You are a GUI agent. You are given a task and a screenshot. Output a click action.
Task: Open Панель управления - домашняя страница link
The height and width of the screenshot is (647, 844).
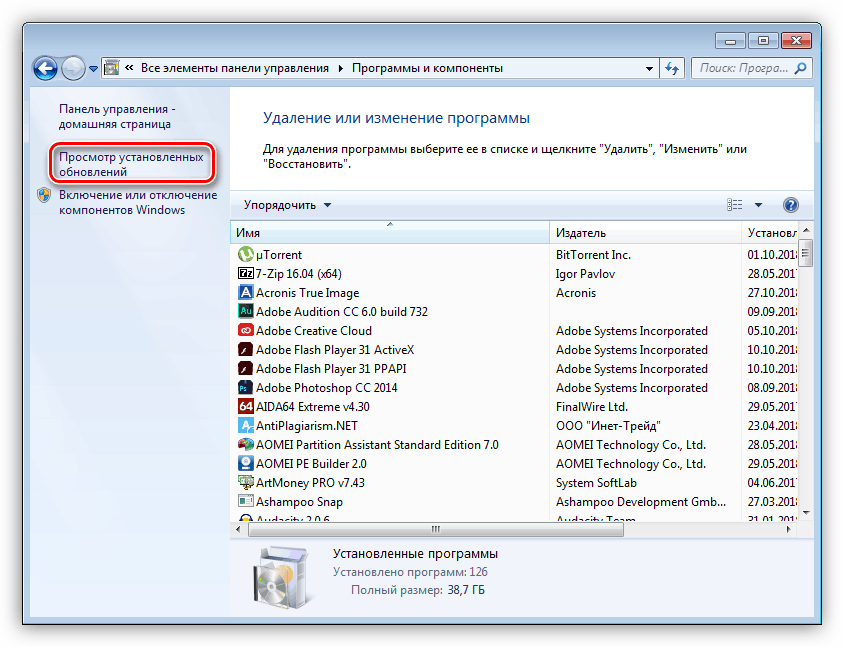tap(117, 116)
